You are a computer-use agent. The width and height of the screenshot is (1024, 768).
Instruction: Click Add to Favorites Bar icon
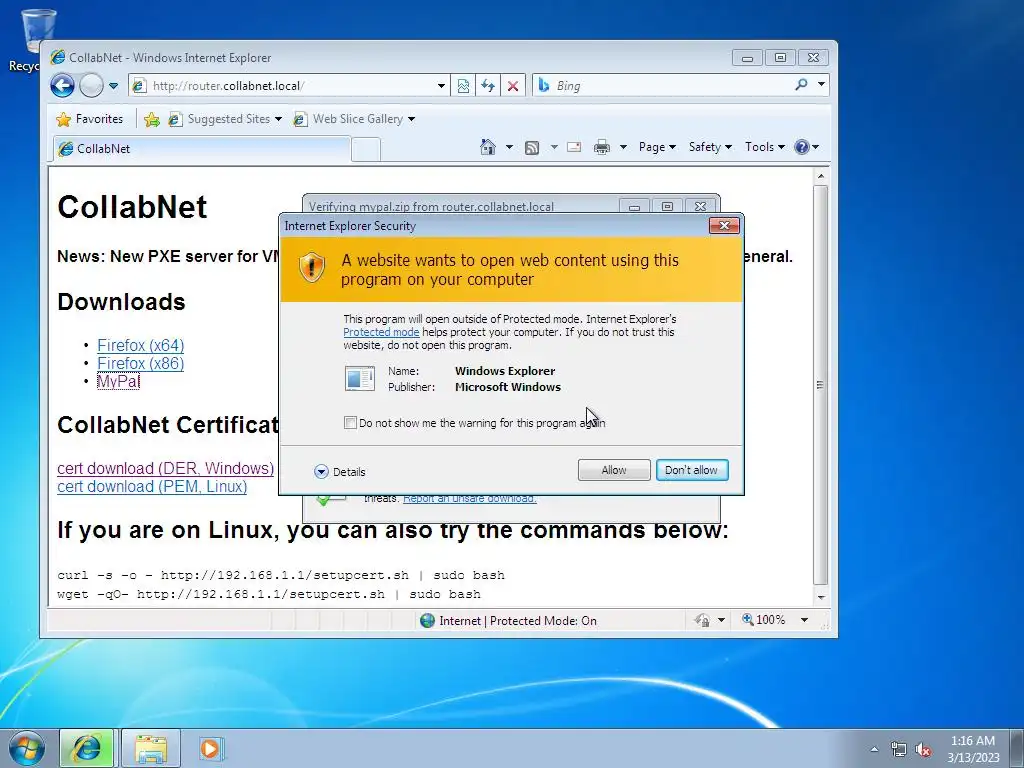point(152,120)
